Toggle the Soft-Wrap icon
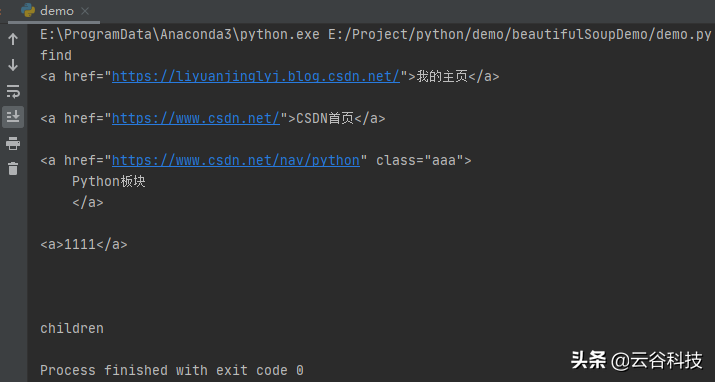The height and width of the screenshot is (382, 715). pos(13,91)
